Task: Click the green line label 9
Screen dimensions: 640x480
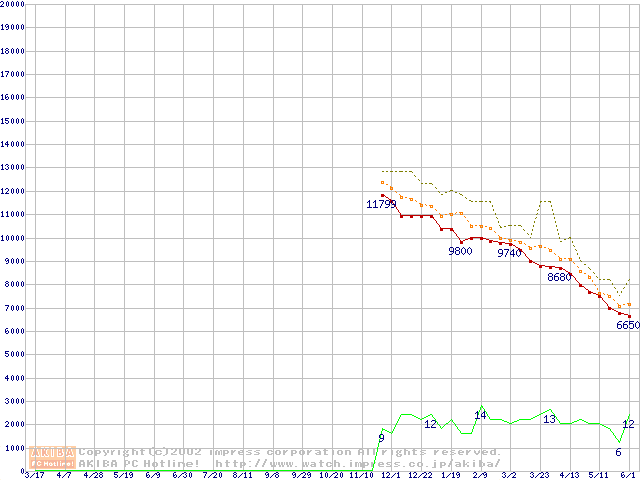Action: (x=381, y=438)
